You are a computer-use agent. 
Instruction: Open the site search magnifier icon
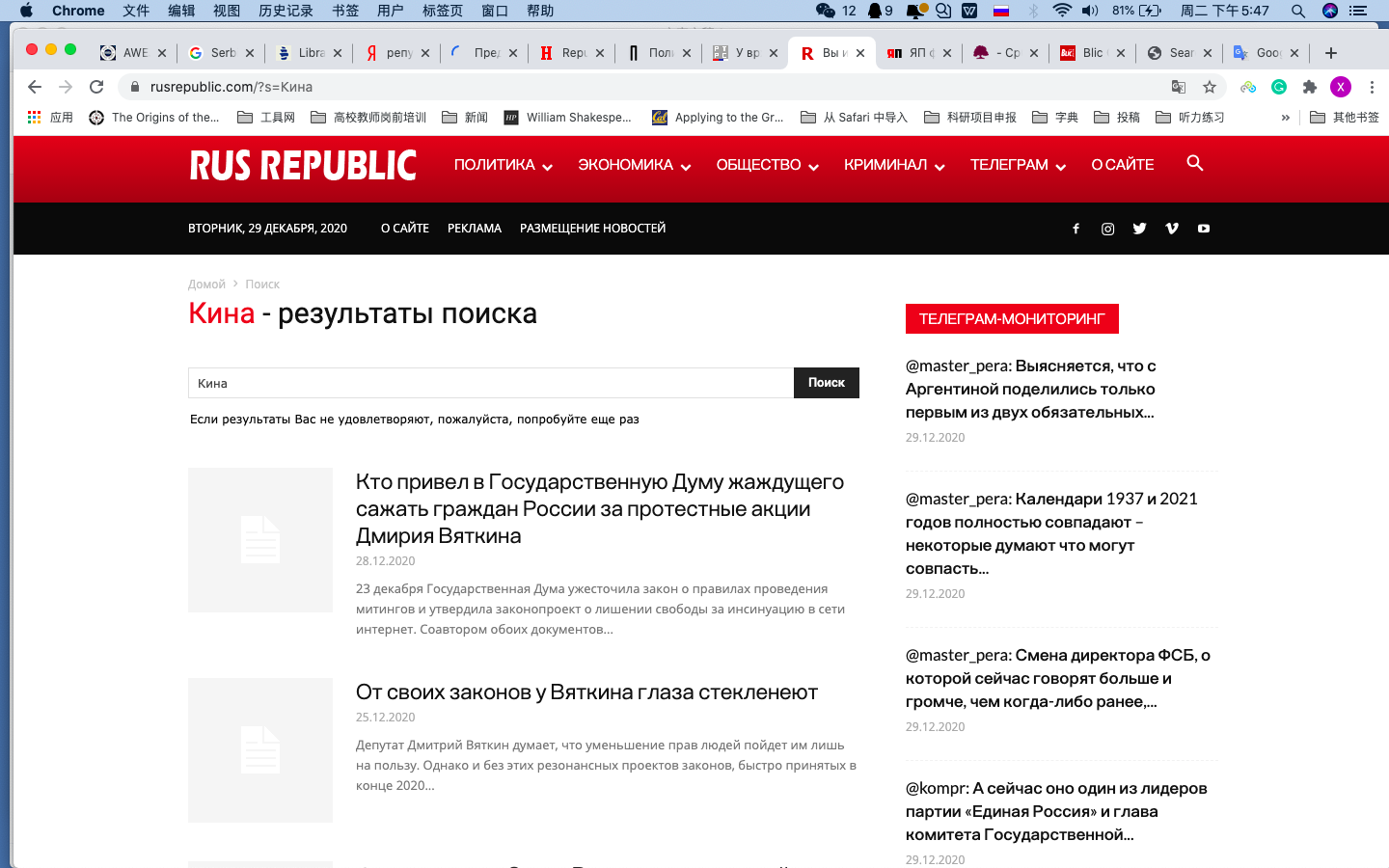pyautogui.click(x=1195, y=163)
